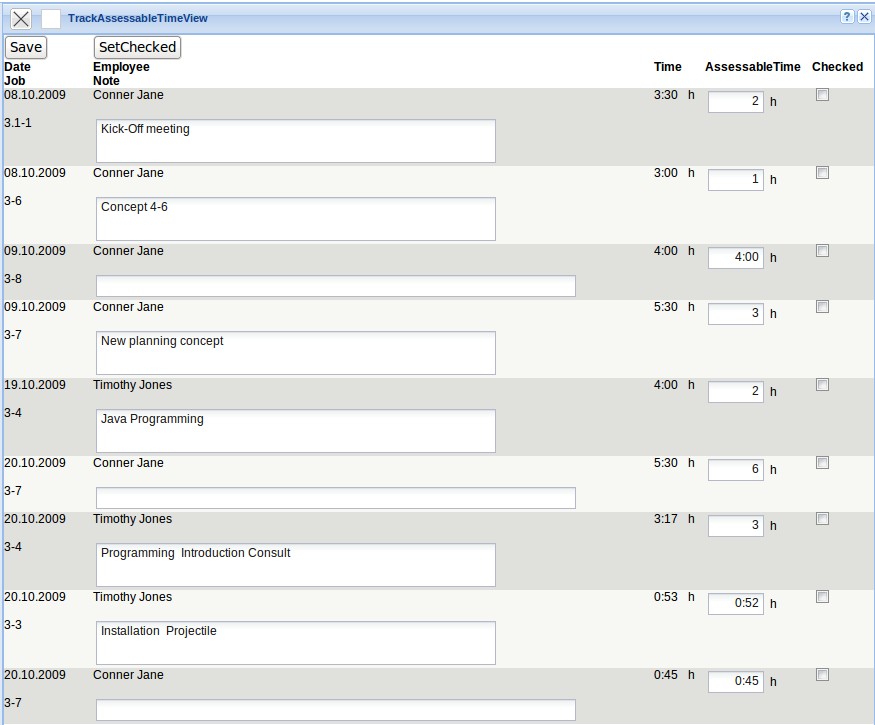
Task: Click the empty note field for job 3-8
Action: [x=336, y=286]
